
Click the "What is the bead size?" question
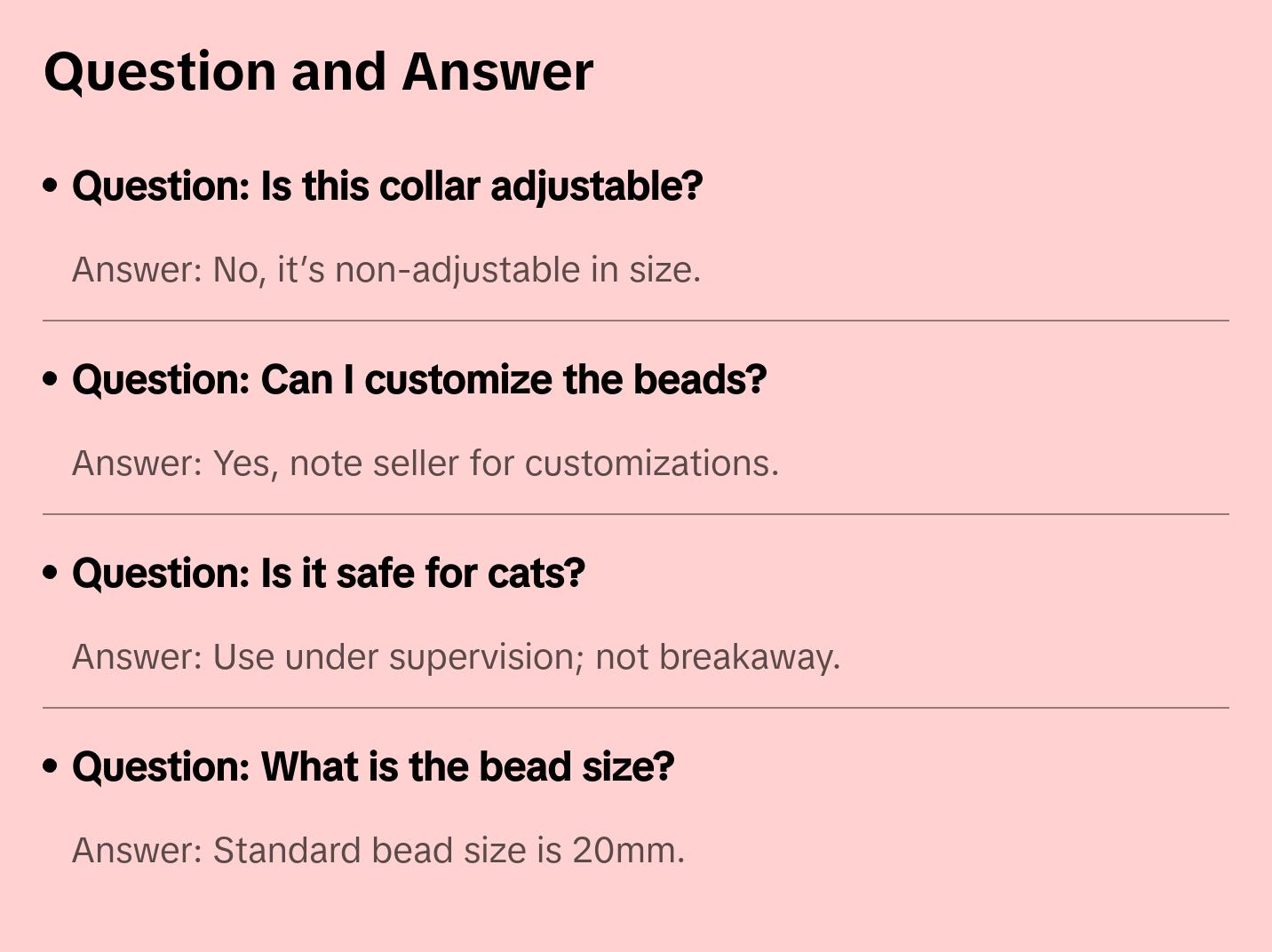(373, 767)
